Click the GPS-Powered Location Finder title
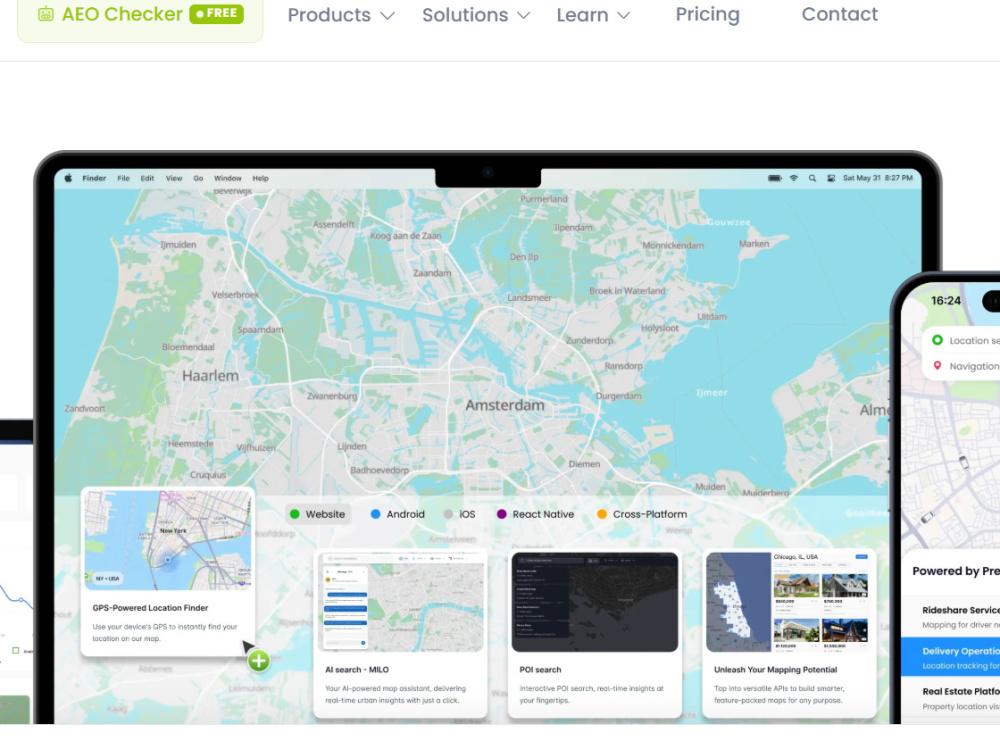 [x=151, y=608]
